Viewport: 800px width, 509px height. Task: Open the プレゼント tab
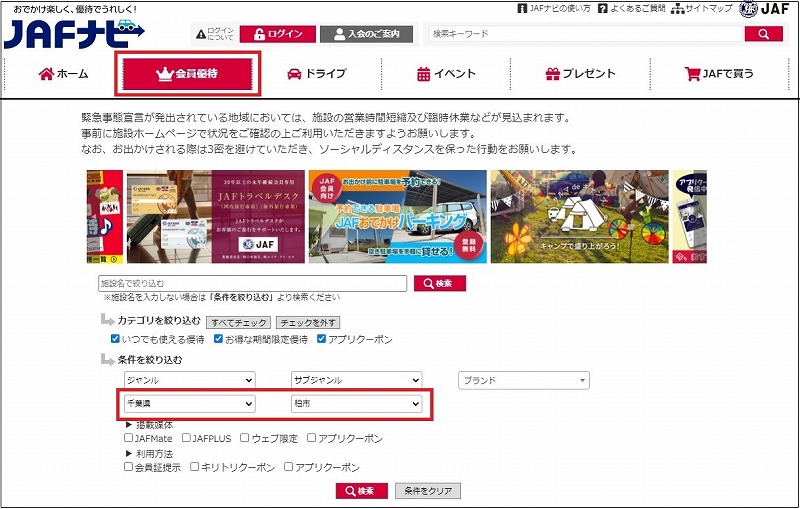(x=580, y=73)
